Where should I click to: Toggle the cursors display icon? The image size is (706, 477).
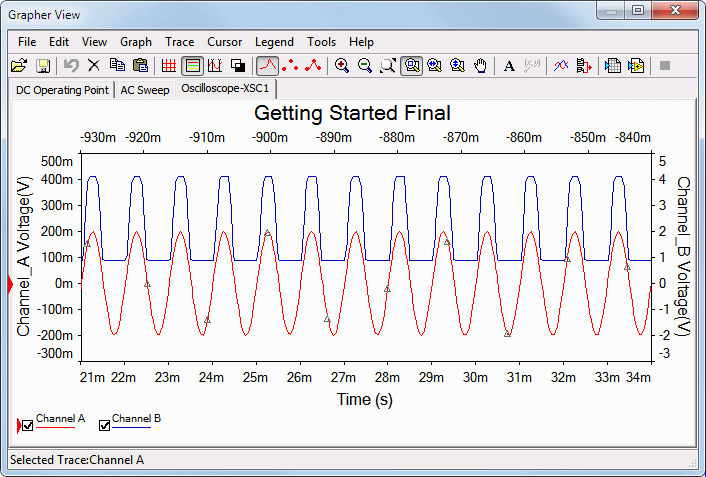coord(215,66)
